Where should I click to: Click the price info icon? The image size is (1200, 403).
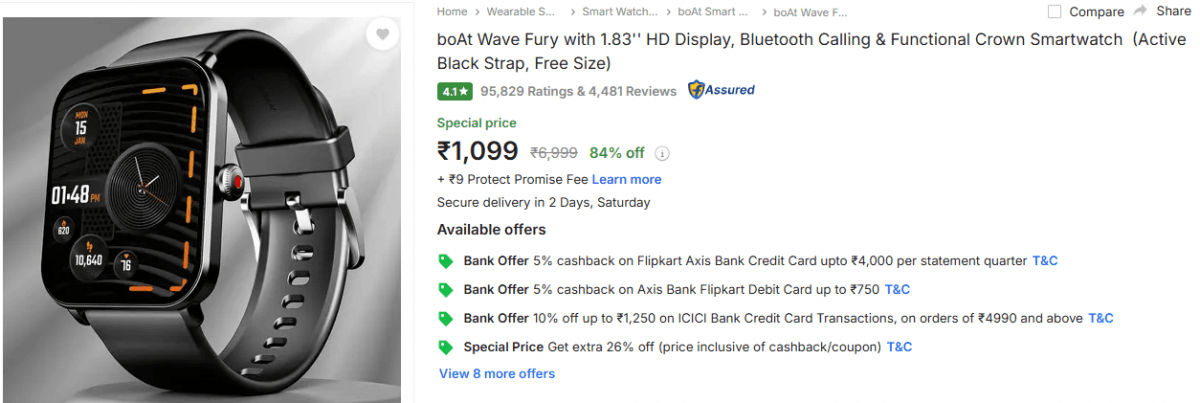point(662,154)
